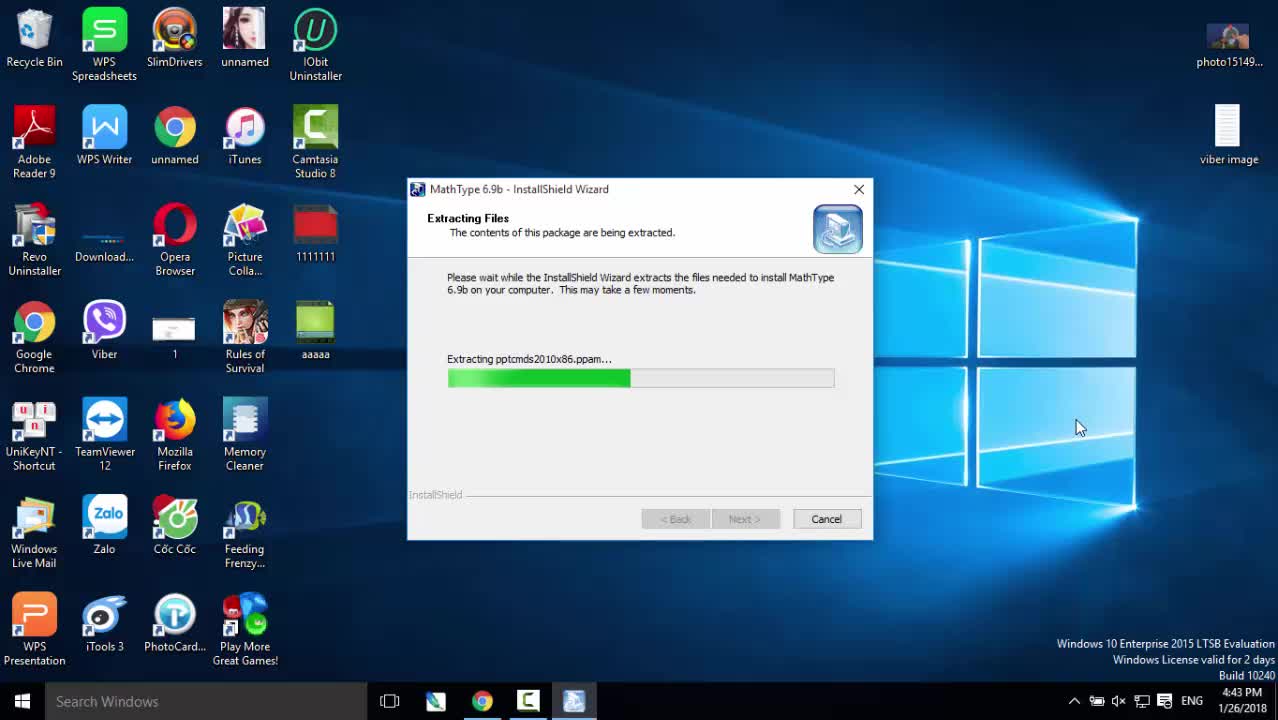The height and width of the screenshot is (720, 1278).
Task: Click the installer taskbar button
Action: (x=574, y=701)
